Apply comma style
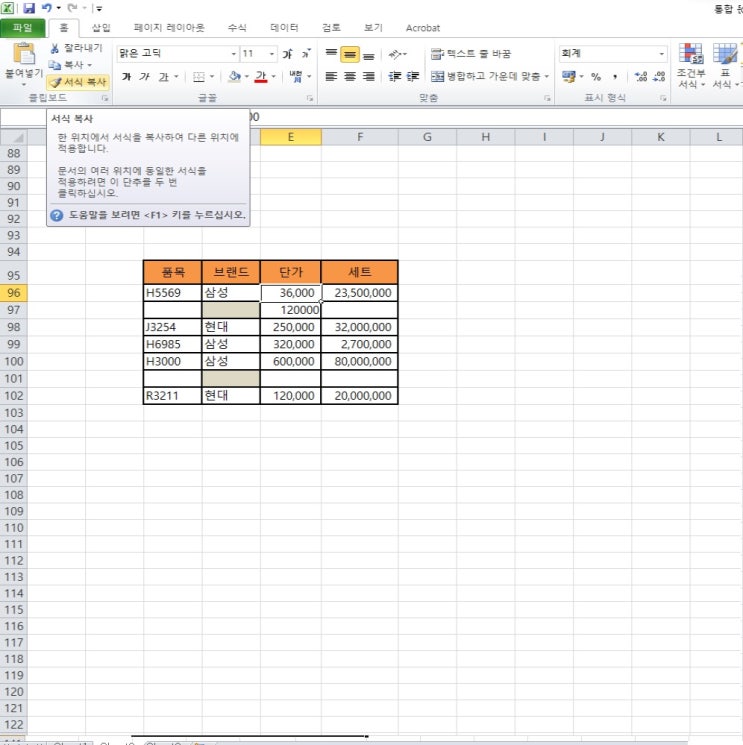Viewport: 743px width, 745px height. click(x=615, y=76)
